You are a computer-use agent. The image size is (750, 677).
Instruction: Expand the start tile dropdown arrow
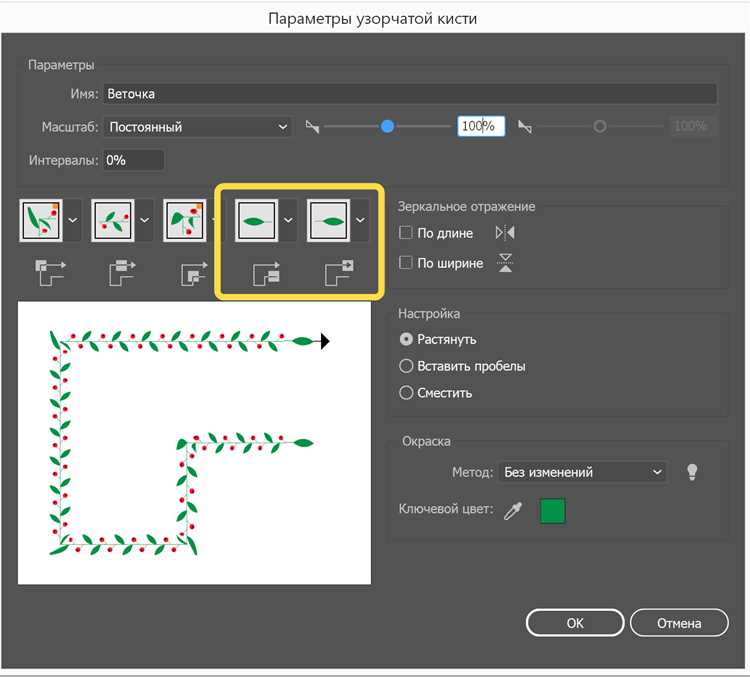tap(288, 220)
